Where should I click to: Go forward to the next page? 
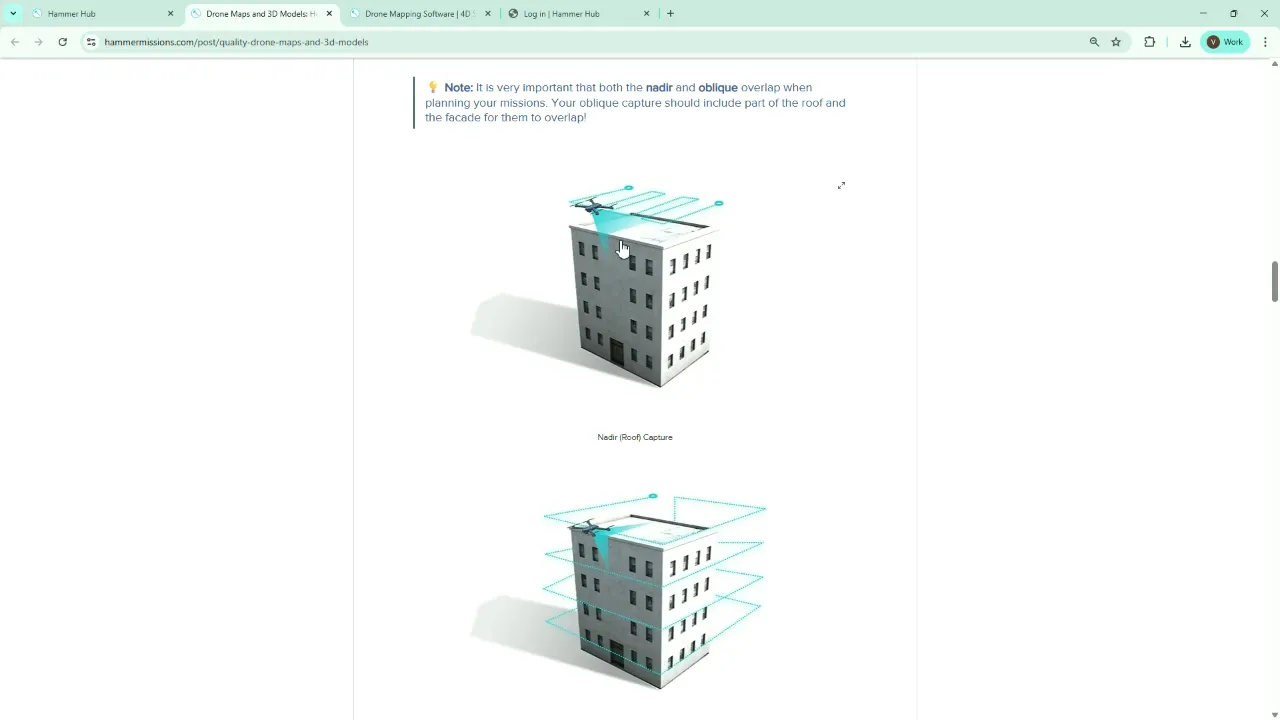pos(39,42)
